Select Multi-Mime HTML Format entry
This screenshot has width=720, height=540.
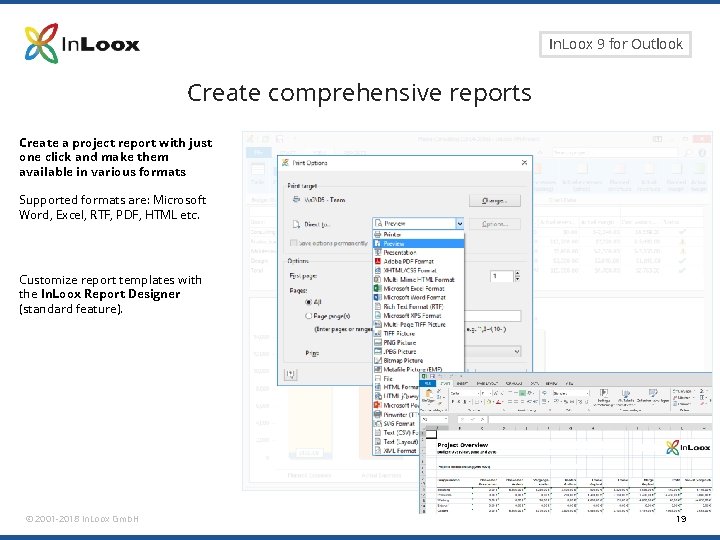(x=418, y=279)
